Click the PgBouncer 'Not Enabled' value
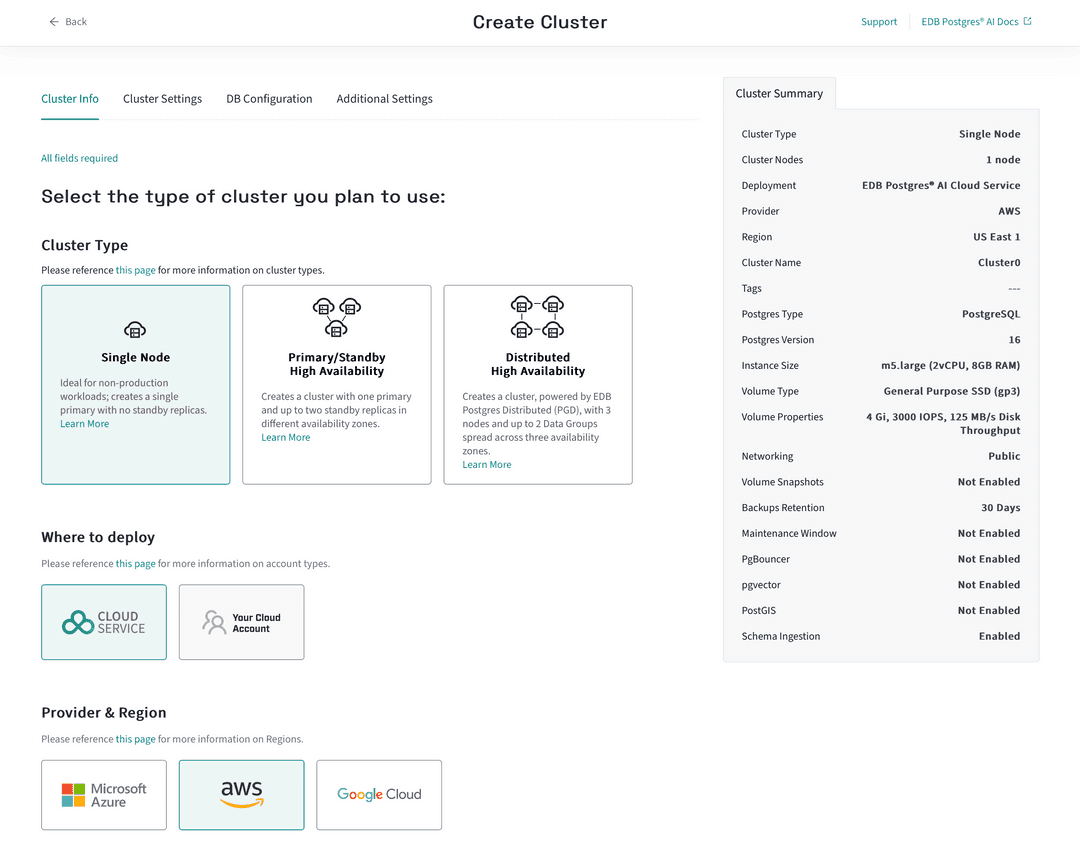The image size is (1080, 844). 989,559
